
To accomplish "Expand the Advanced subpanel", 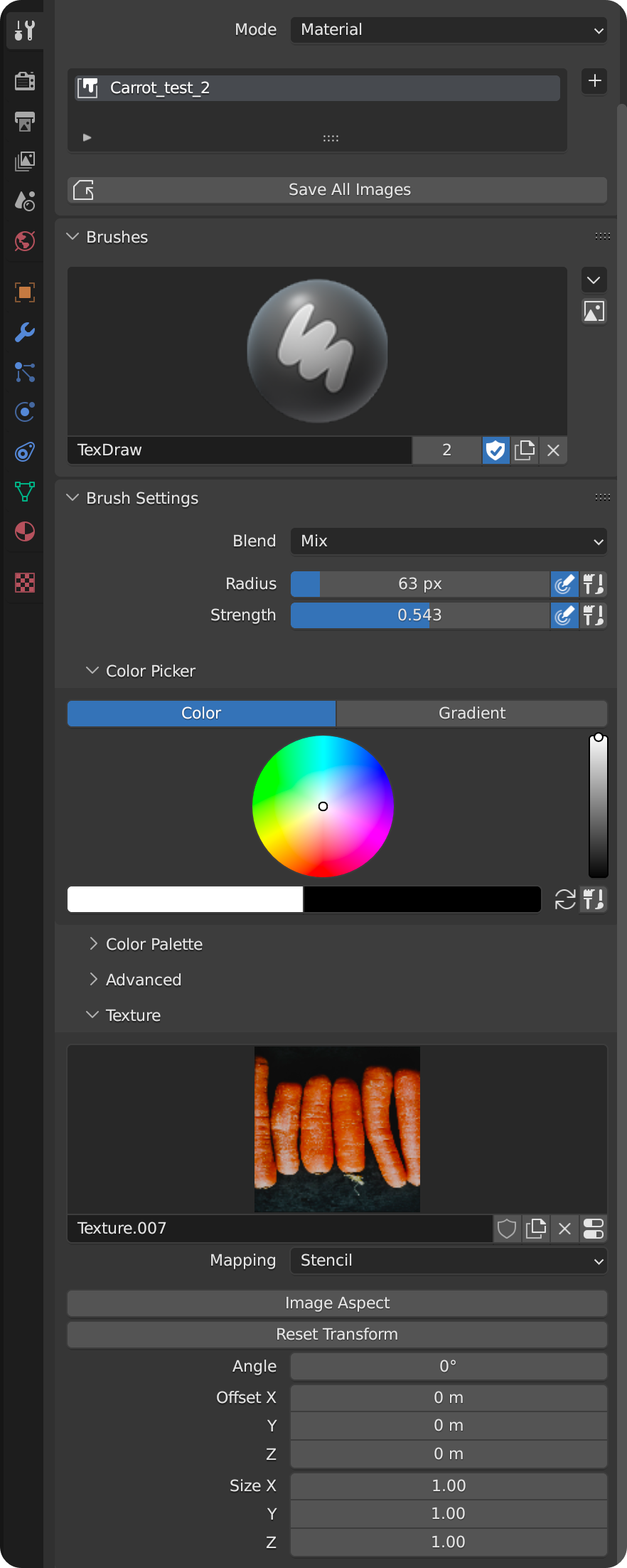I will [92, 980].
